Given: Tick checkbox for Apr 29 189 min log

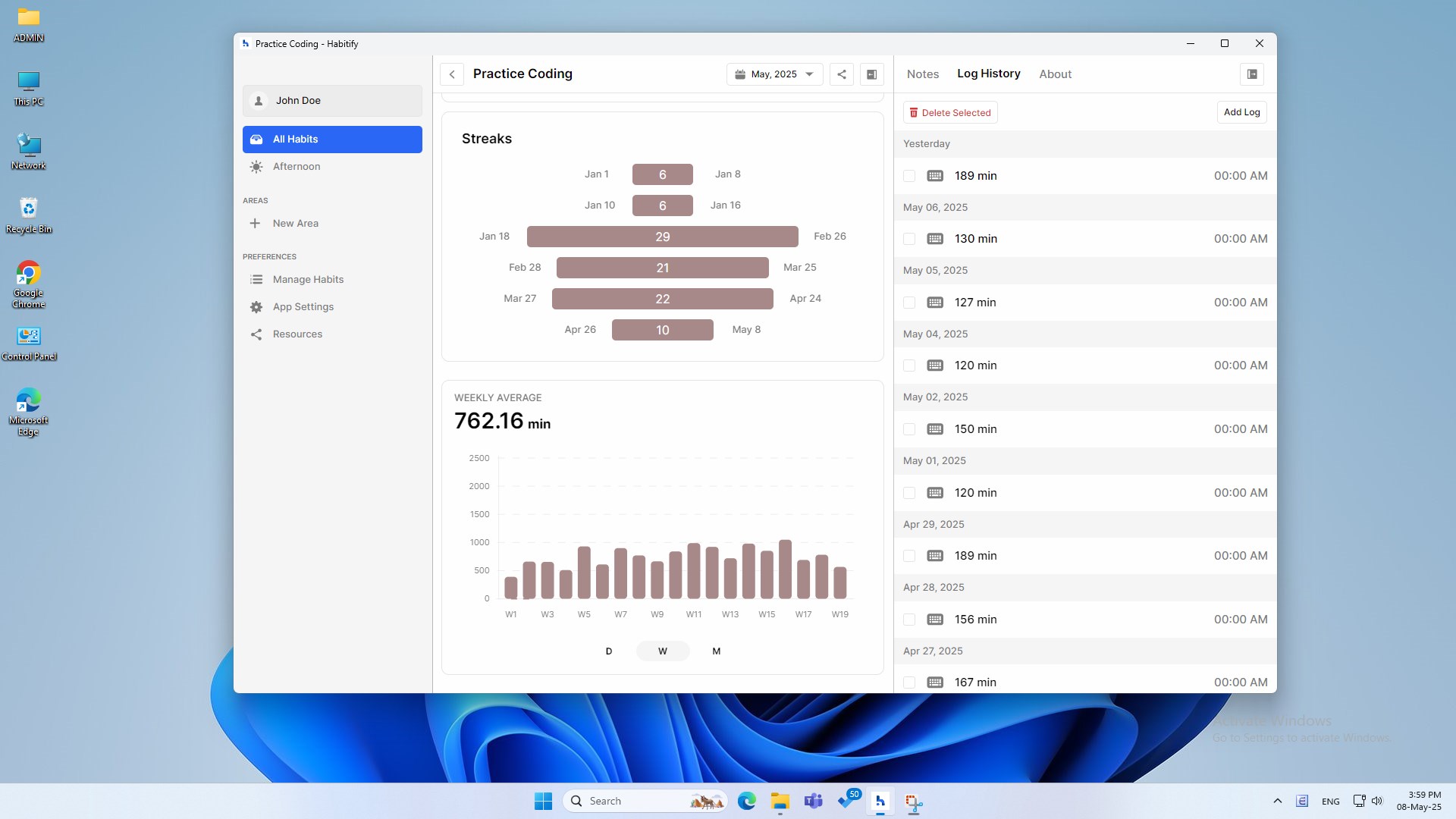Looking at the screenshot, I should coord(909,556).
